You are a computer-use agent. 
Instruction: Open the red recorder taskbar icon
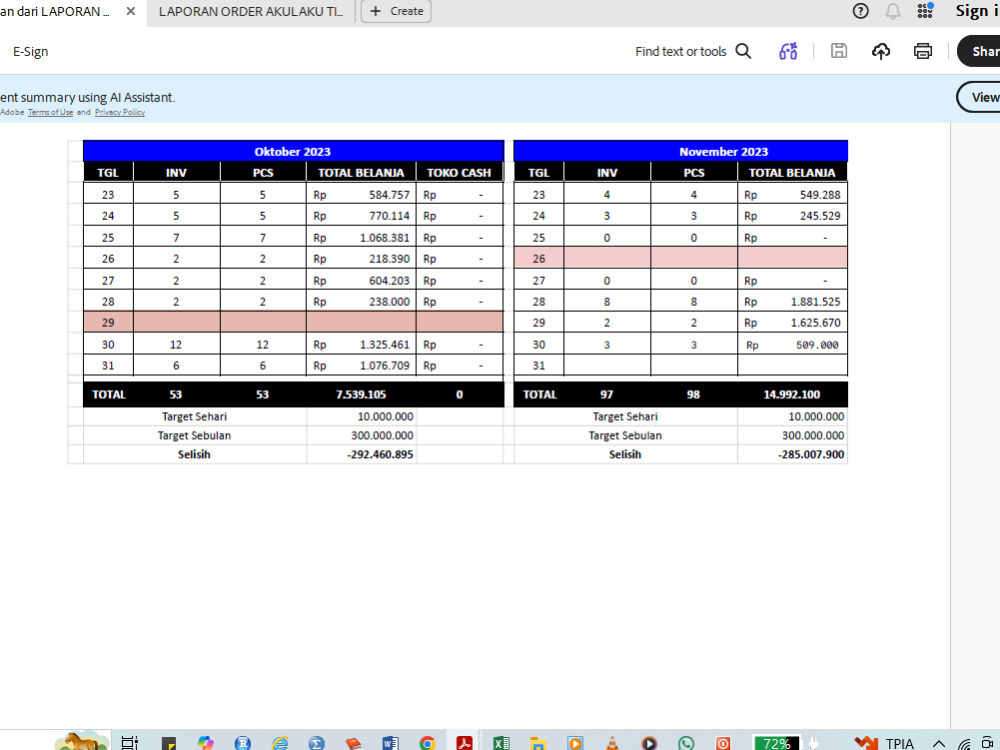click(x=723, y=743)
